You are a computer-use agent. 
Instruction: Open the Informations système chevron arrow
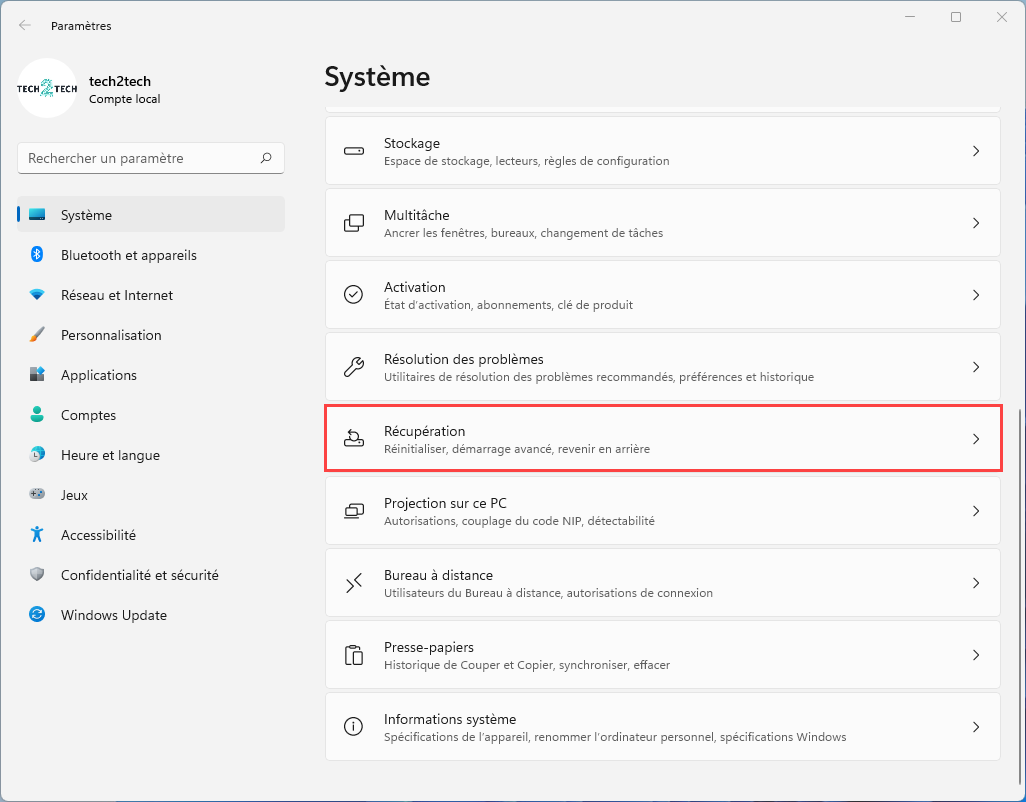pyautogui.click(x=976, y=727)
